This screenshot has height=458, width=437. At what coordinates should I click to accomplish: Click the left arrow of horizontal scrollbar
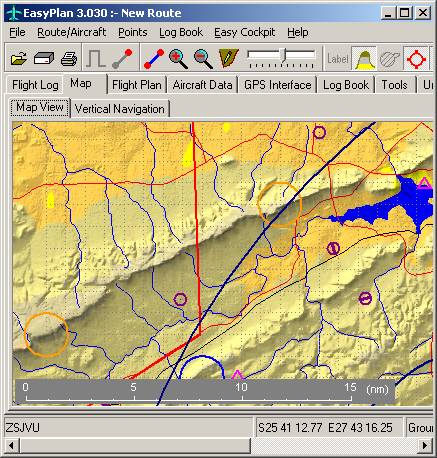[11, 445]
